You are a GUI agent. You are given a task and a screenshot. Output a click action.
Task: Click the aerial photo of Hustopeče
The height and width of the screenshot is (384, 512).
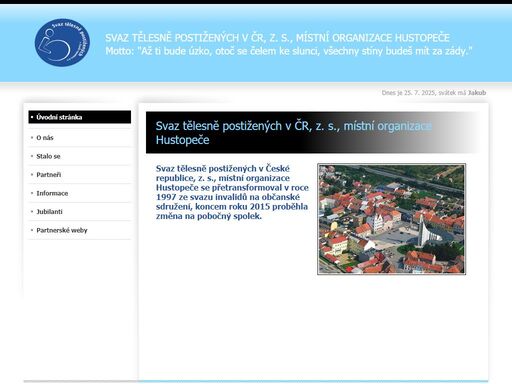(392, 219)
